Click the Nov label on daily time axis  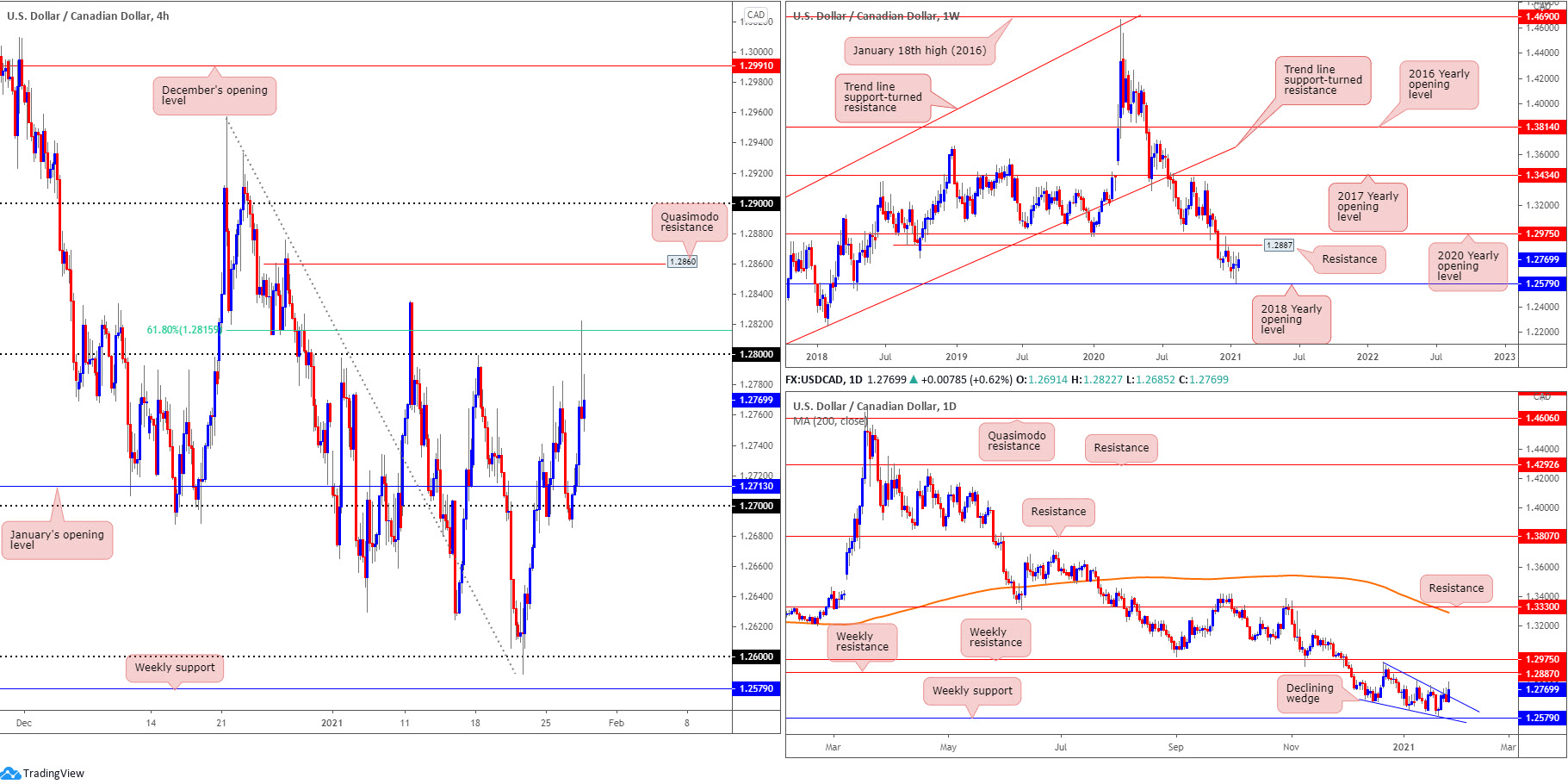[x=1291, y=747]
